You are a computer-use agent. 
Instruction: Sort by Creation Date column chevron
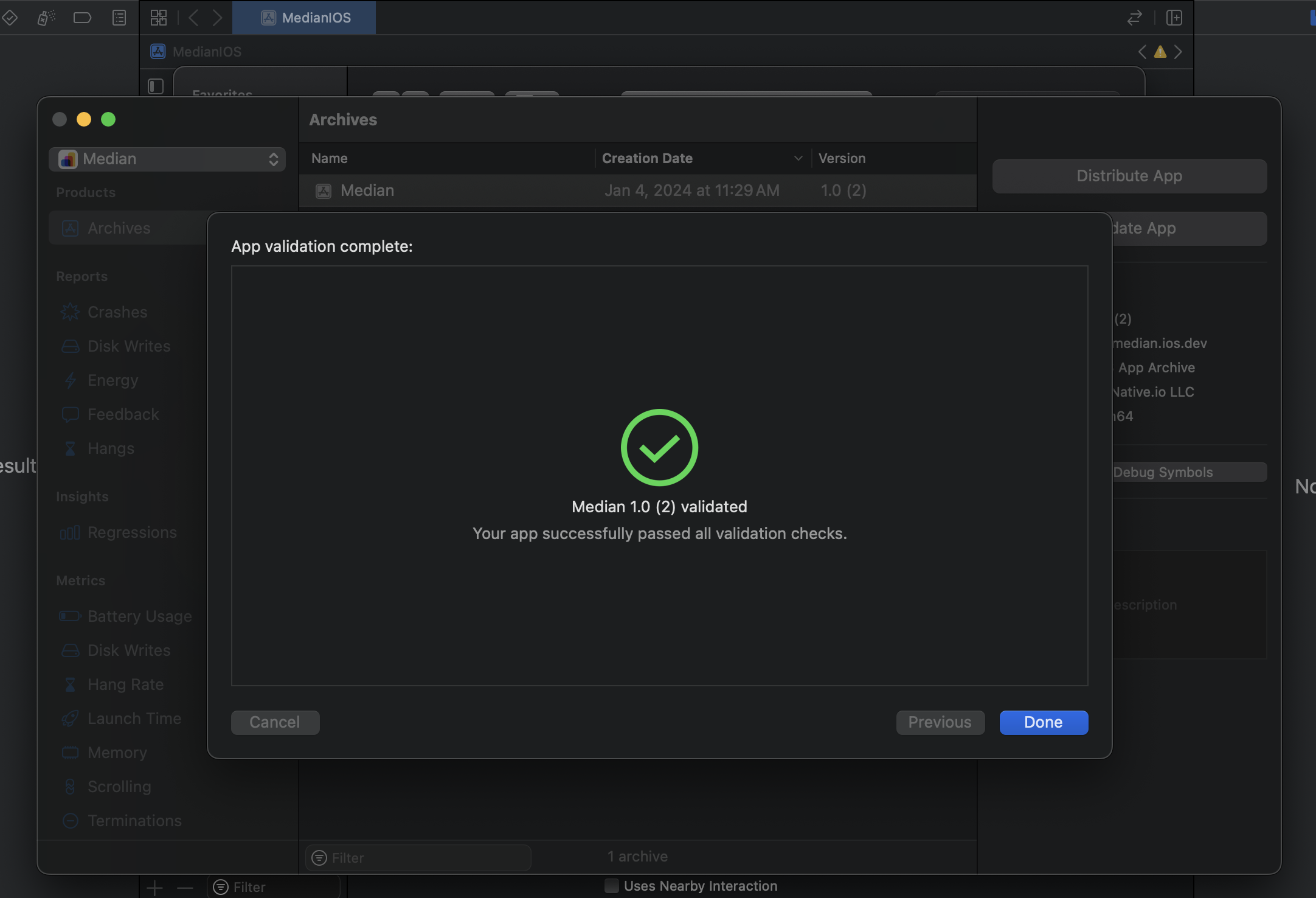click(798, 158)
